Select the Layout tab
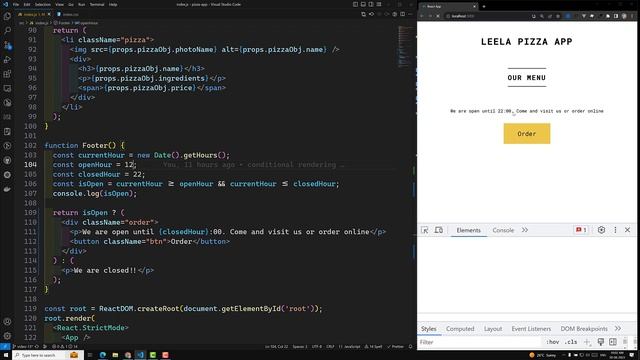The image size is (640, 360). coord(493,329)
